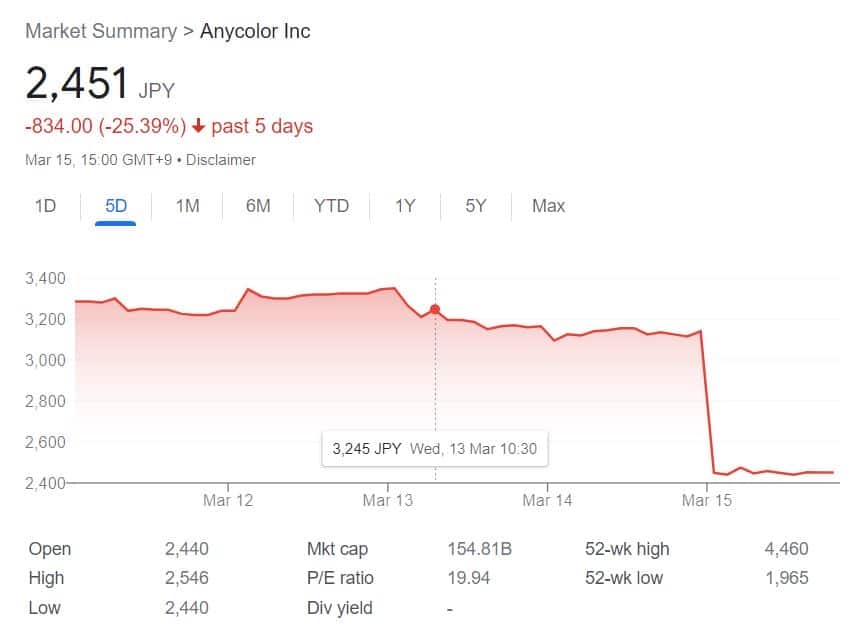
Task: Click the Mkt cap value 154.81B
Action: pyautogui.click(x=480, y=549)
